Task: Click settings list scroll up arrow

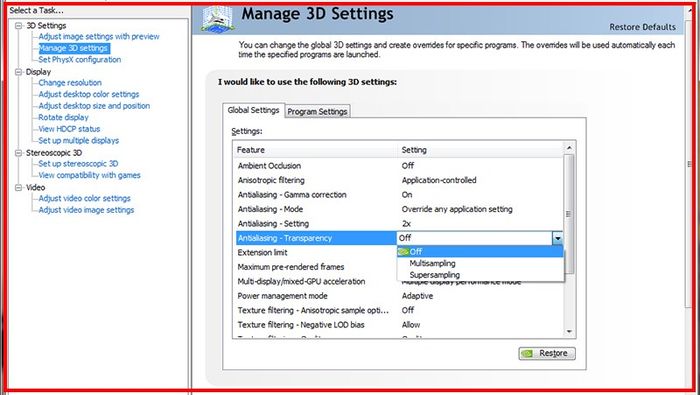Action: 569,148
